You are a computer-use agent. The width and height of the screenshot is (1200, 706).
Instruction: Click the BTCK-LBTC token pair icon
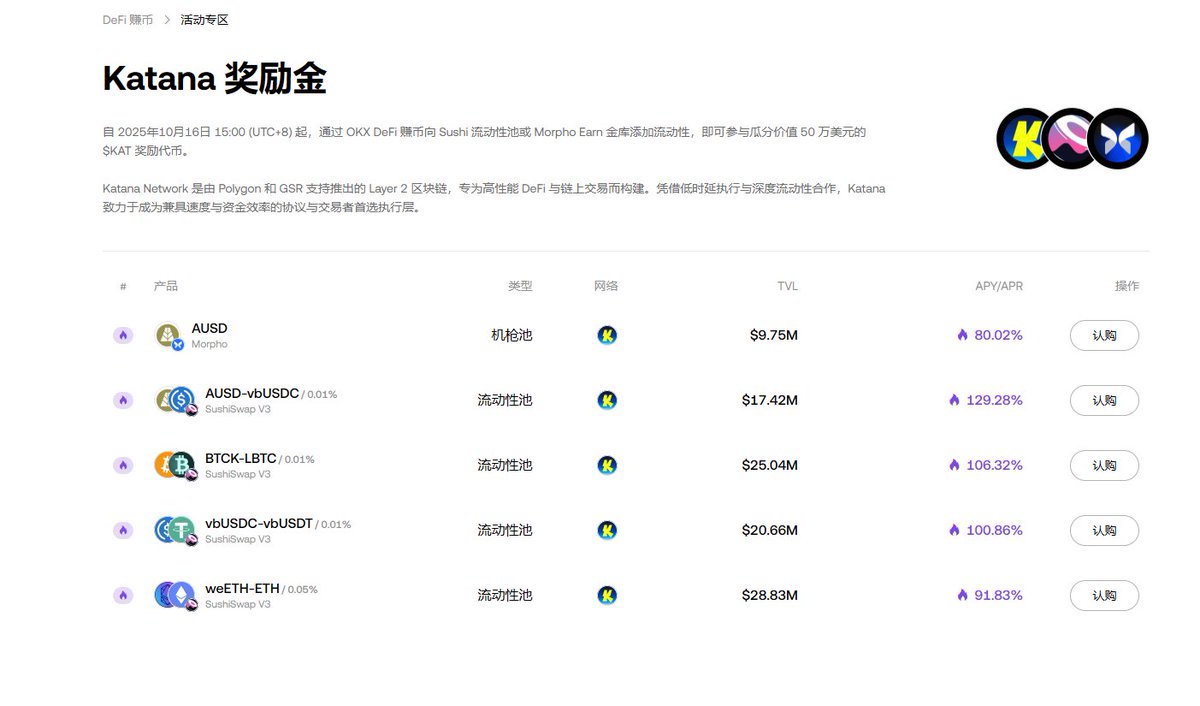pyautogui.click(x=176, y=466)
